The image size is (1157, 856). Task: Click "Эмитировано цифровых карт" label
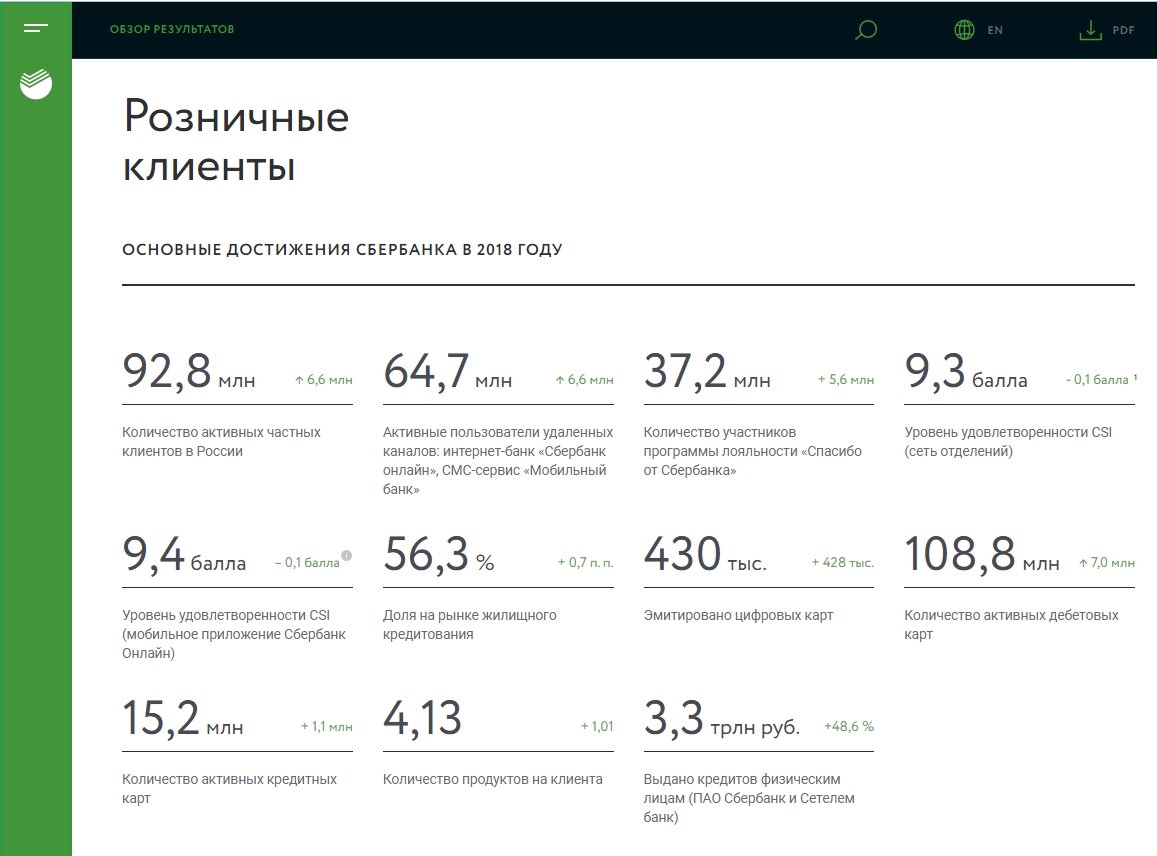click(738, 615)
